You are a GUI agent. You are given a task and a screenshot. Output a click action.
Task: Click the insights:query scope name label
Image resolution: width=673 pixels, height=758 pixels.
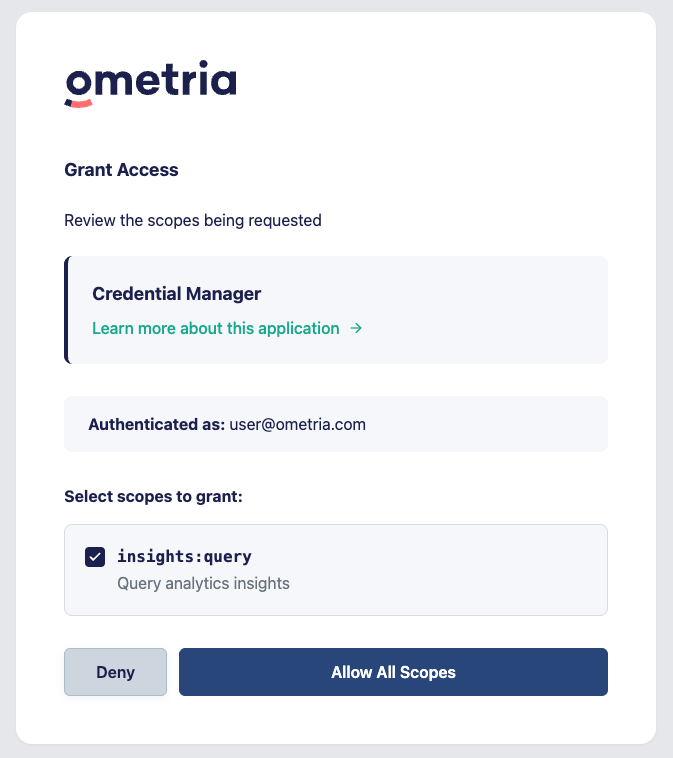coord(184,556)
